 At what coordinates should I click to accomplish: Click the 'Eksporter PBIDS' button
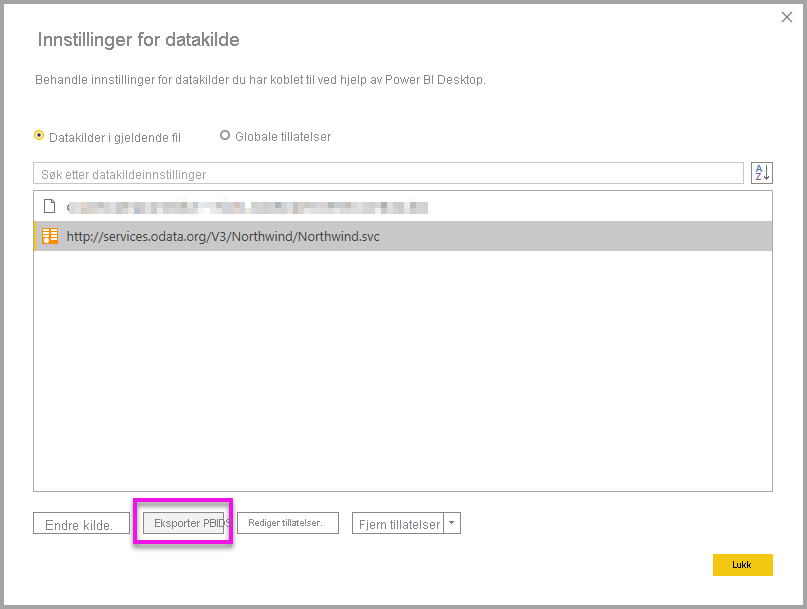coord(183,523)
